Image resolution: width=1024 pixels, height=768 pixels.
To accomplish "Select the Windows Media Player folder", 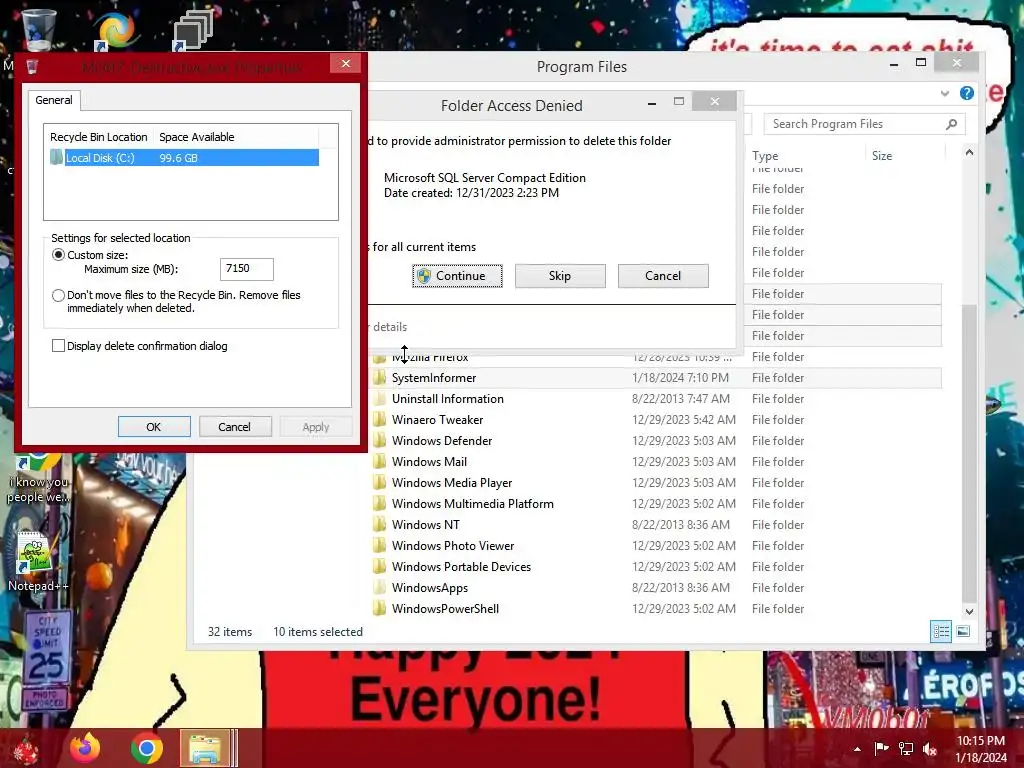I will click(452, 483).
